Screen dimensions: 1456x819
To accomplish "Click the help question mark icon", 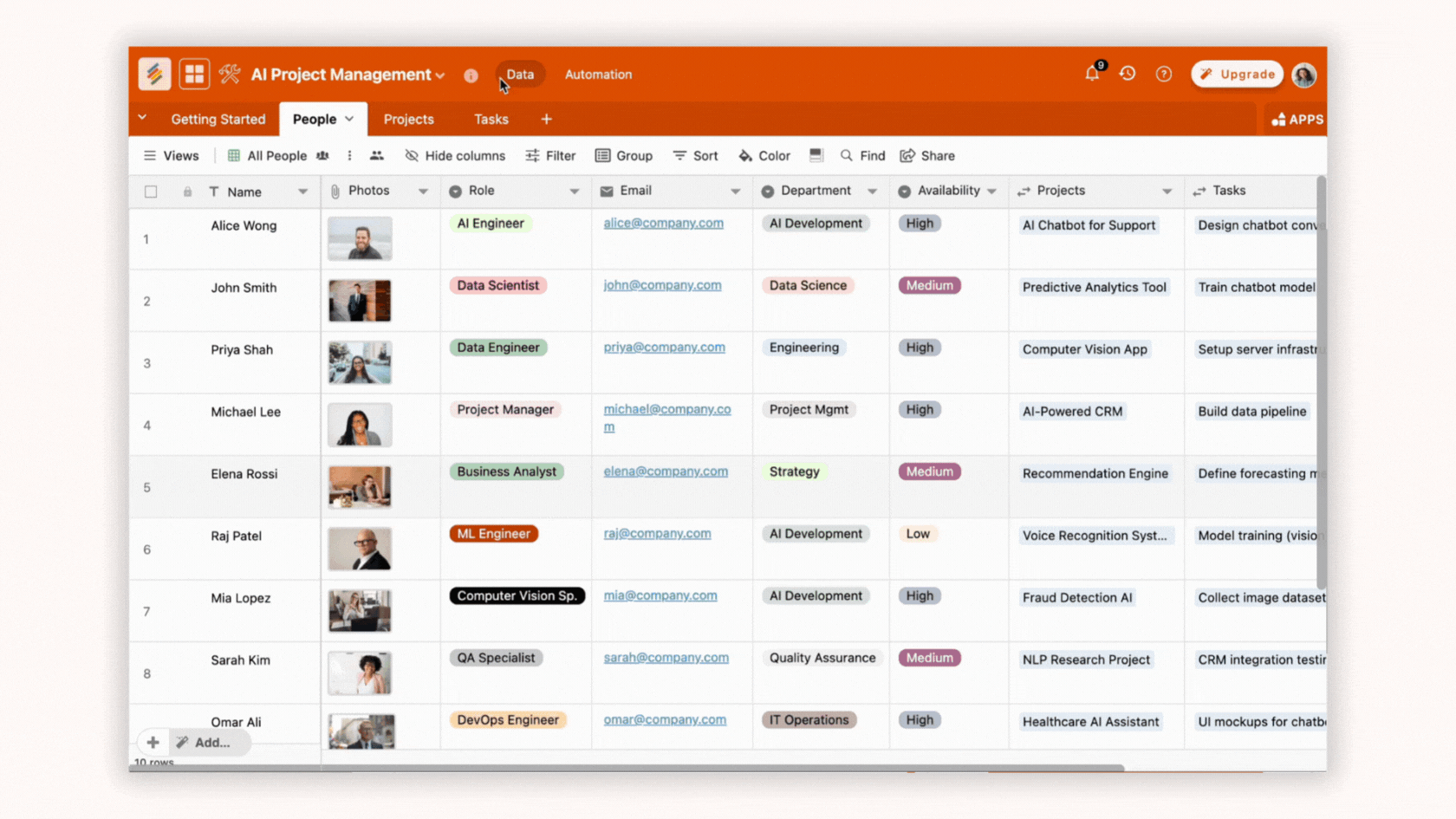I will (x=1164, y=75).
